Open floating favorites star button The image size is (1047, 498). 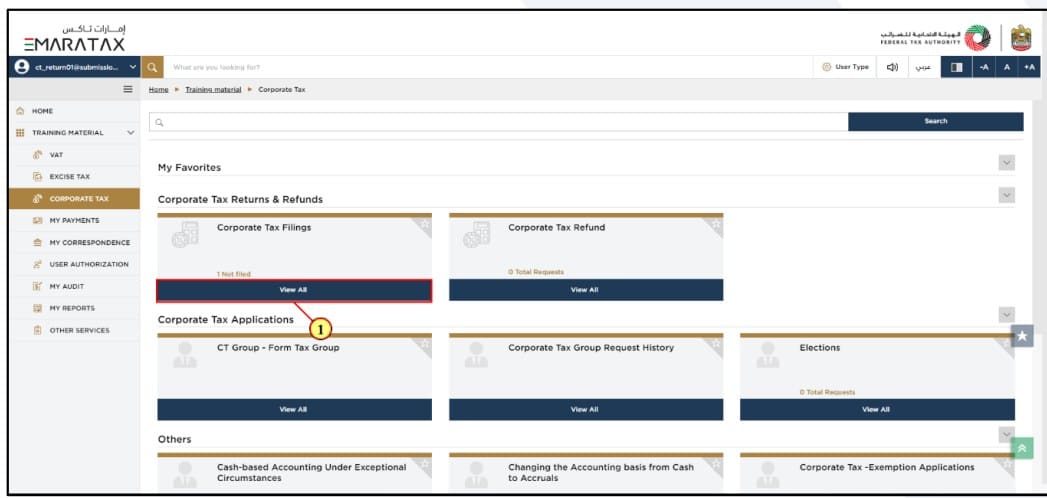click(1022, 336)
